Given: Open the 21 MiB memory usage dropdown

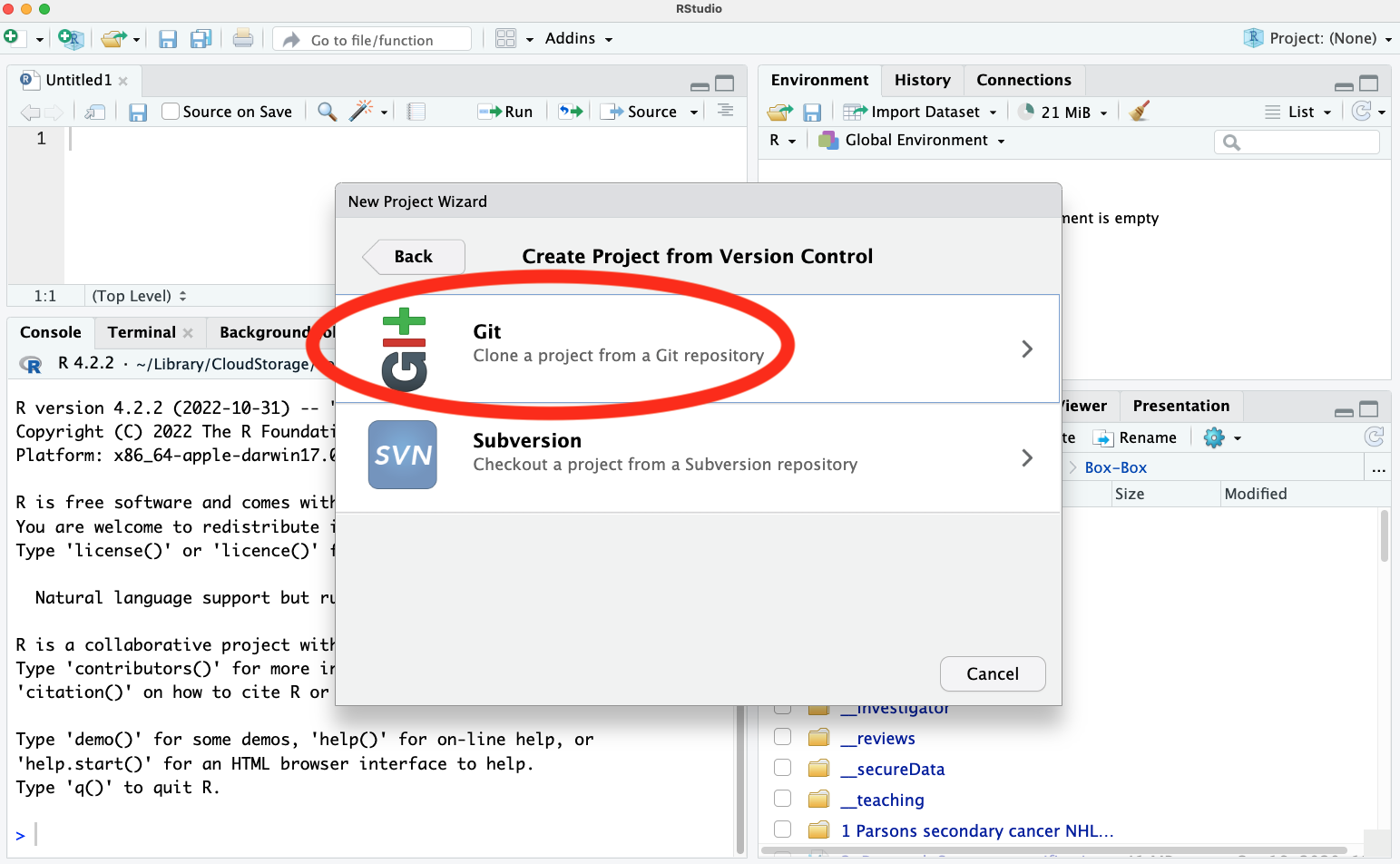Looking at the screenshot, I should tap(1062, 112).
